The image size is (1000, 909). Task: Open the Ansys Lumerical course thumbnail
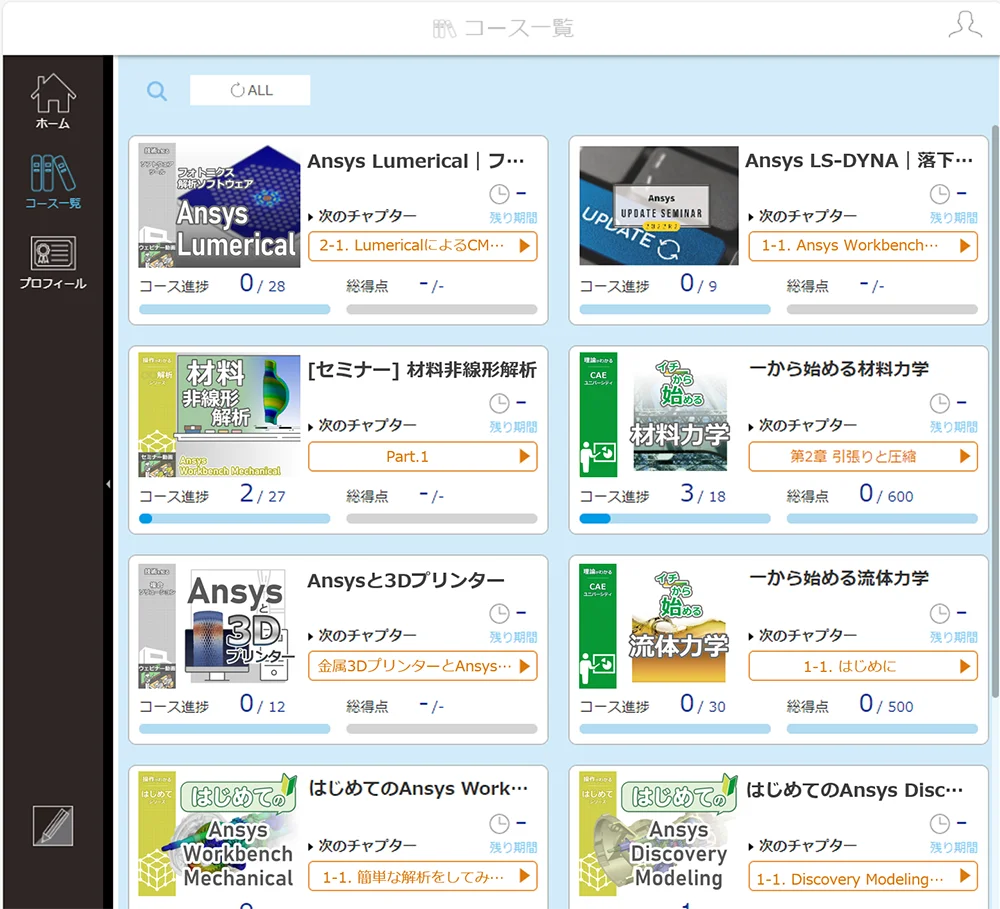pyautogui.click(x=219, y=205)
